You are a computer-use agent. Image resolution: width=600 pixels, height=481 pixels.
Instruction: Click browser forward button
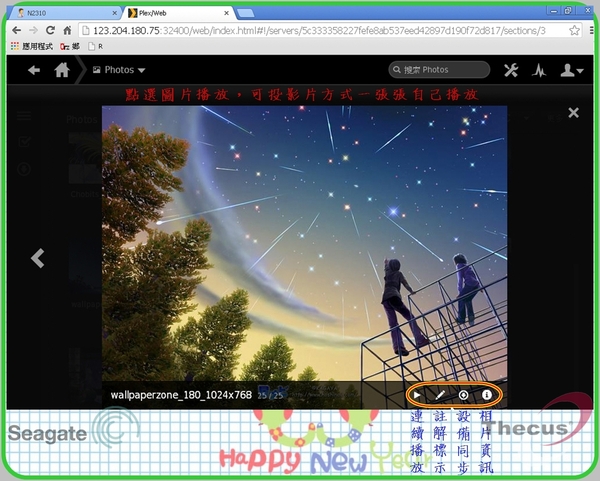coord(34,30)
